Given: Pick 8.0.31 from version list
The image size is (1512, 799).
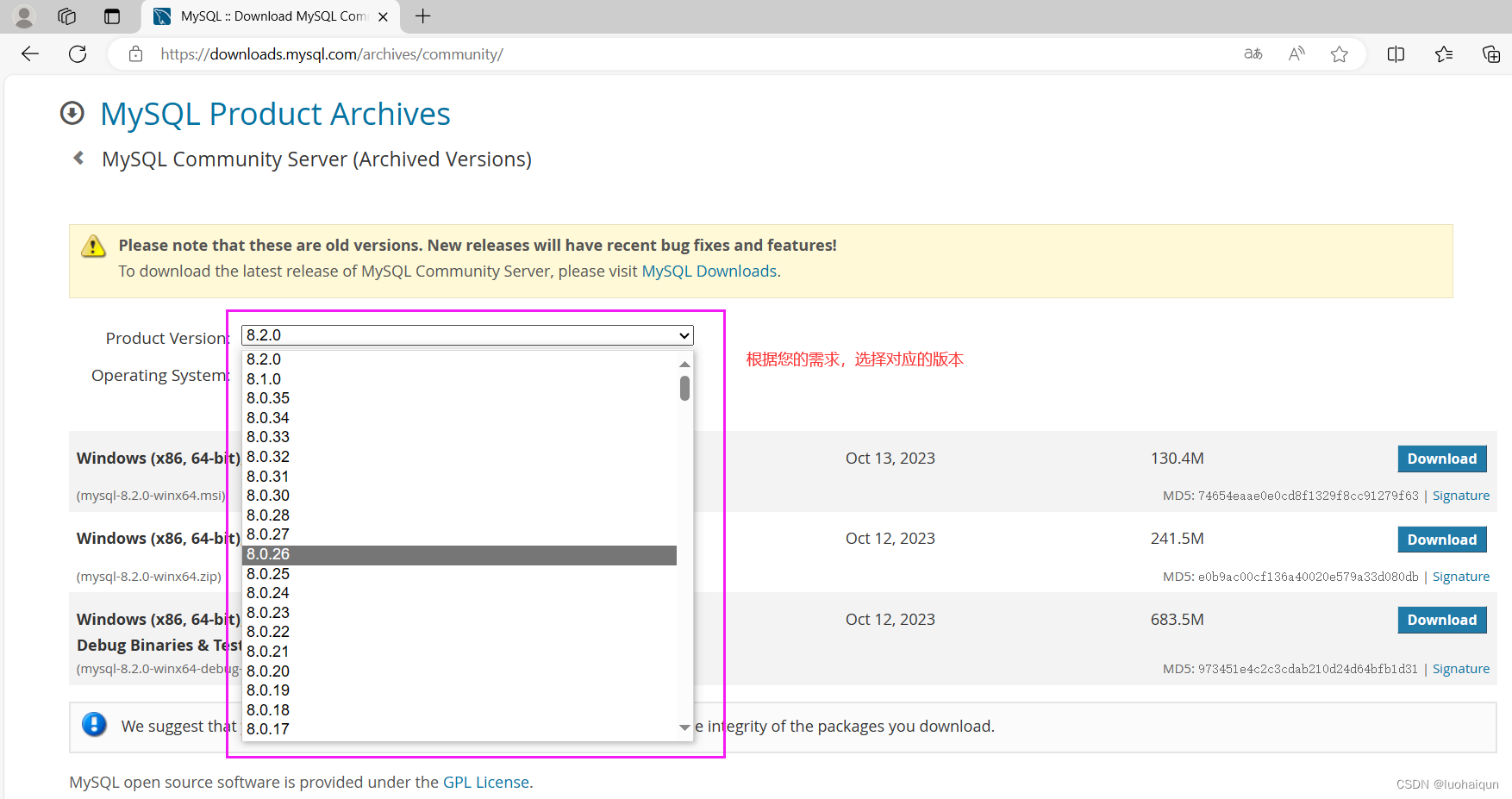Looking at the screenshot, I should [461, 477].
